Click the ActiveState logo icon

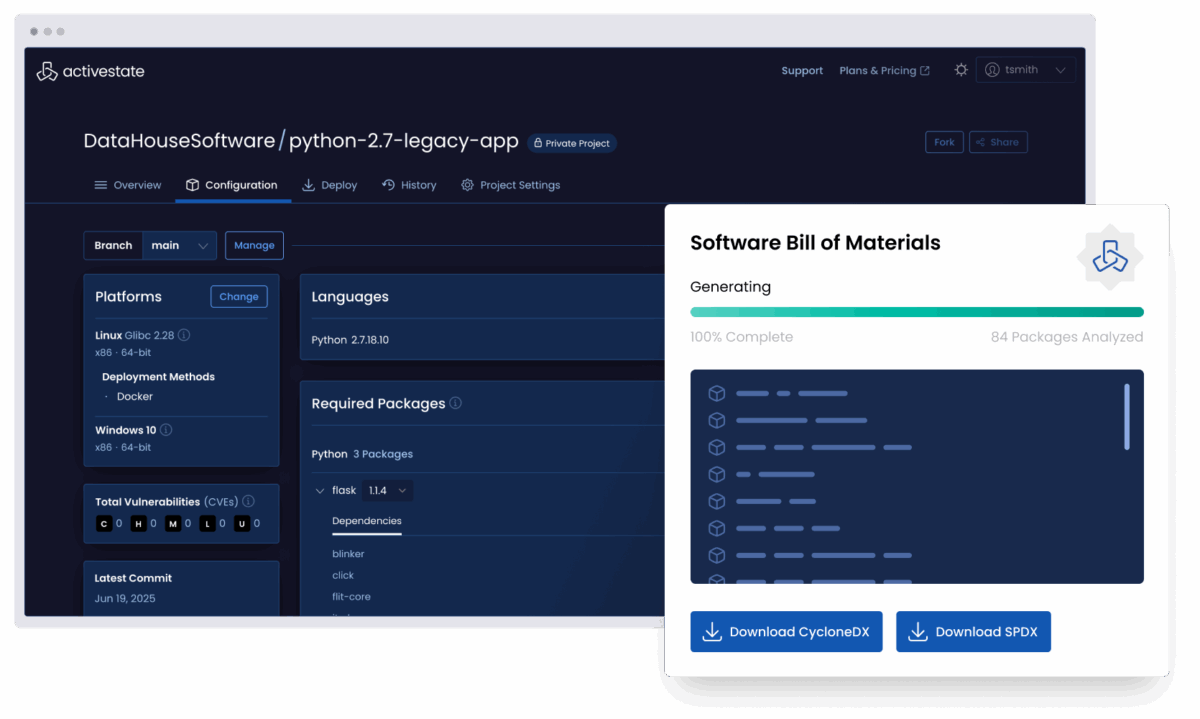tap(46, 71)
